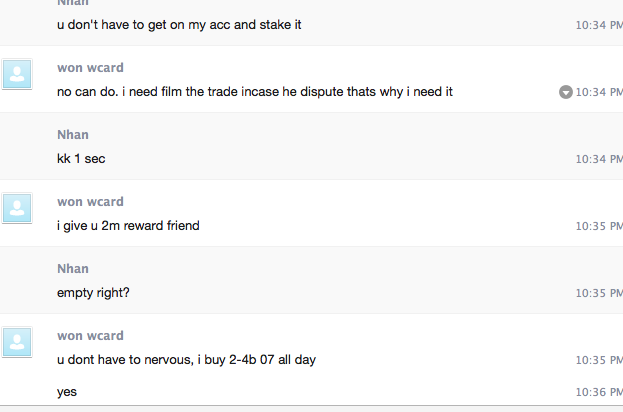Select the "no can do. i need film" message
This screenshot has height=412, width=623.
255,92
